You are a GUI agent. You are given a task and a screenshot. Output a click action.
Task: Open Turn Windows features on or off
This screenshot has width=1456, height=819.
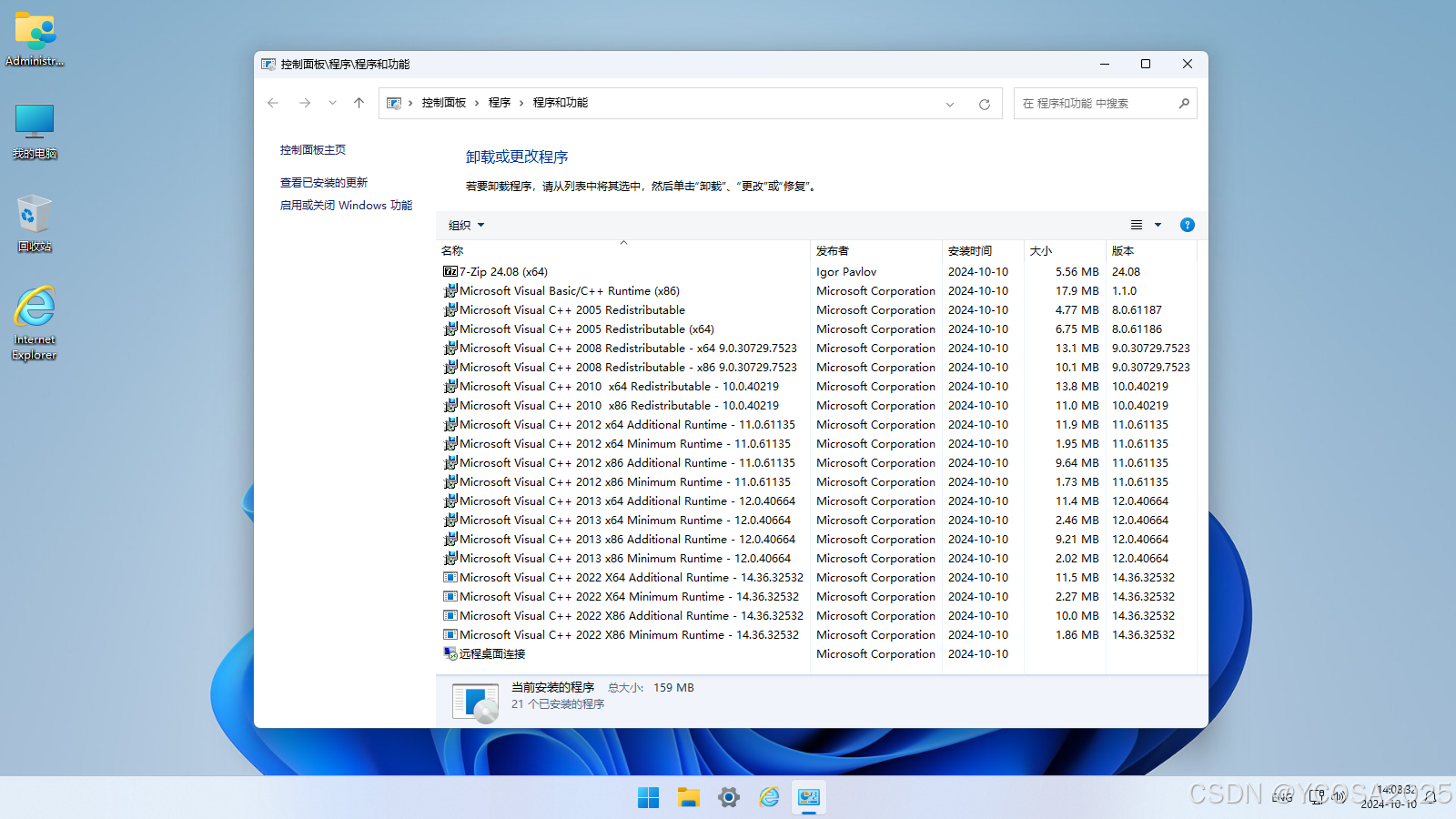pos(346,205)
